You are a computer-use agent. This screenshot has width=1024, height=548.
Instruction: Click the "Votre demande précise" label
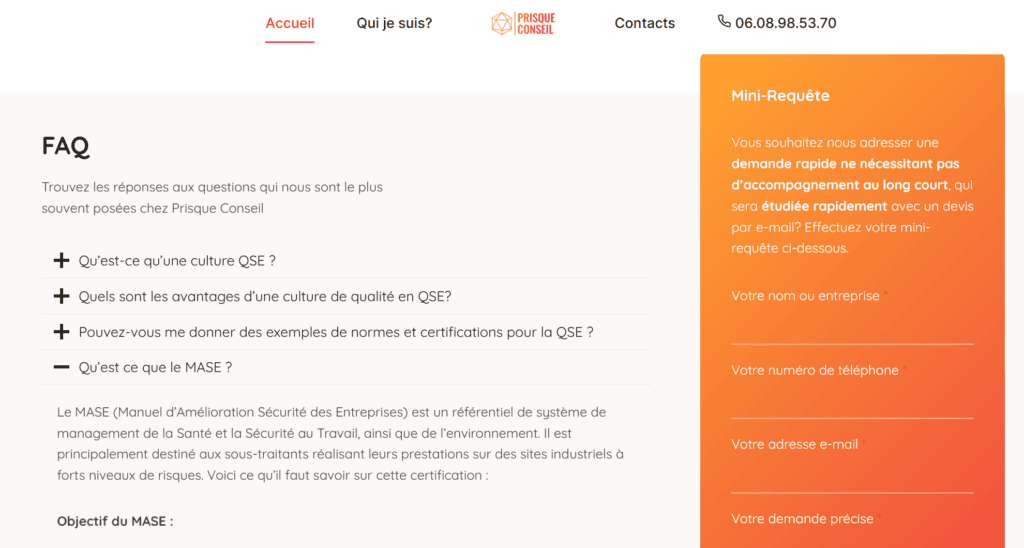point(802,519)
